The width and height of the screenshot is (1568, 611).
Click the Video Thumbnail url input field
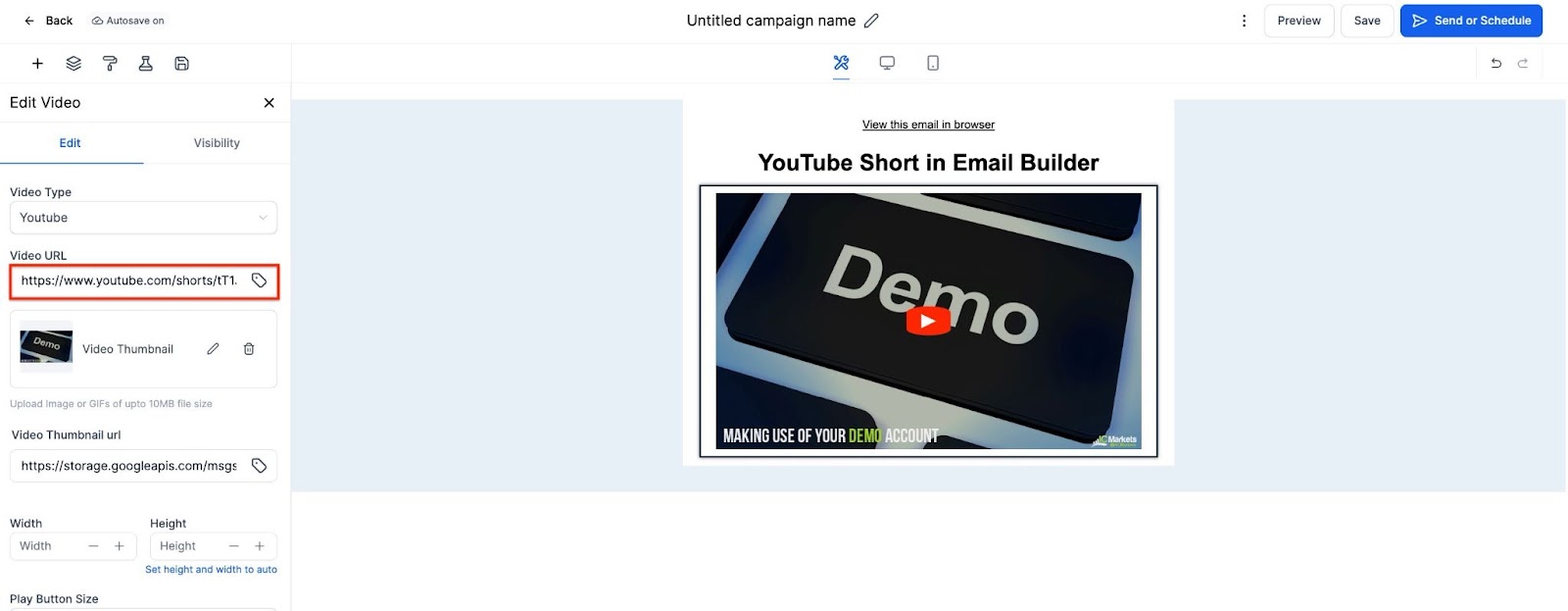point(129,466)
